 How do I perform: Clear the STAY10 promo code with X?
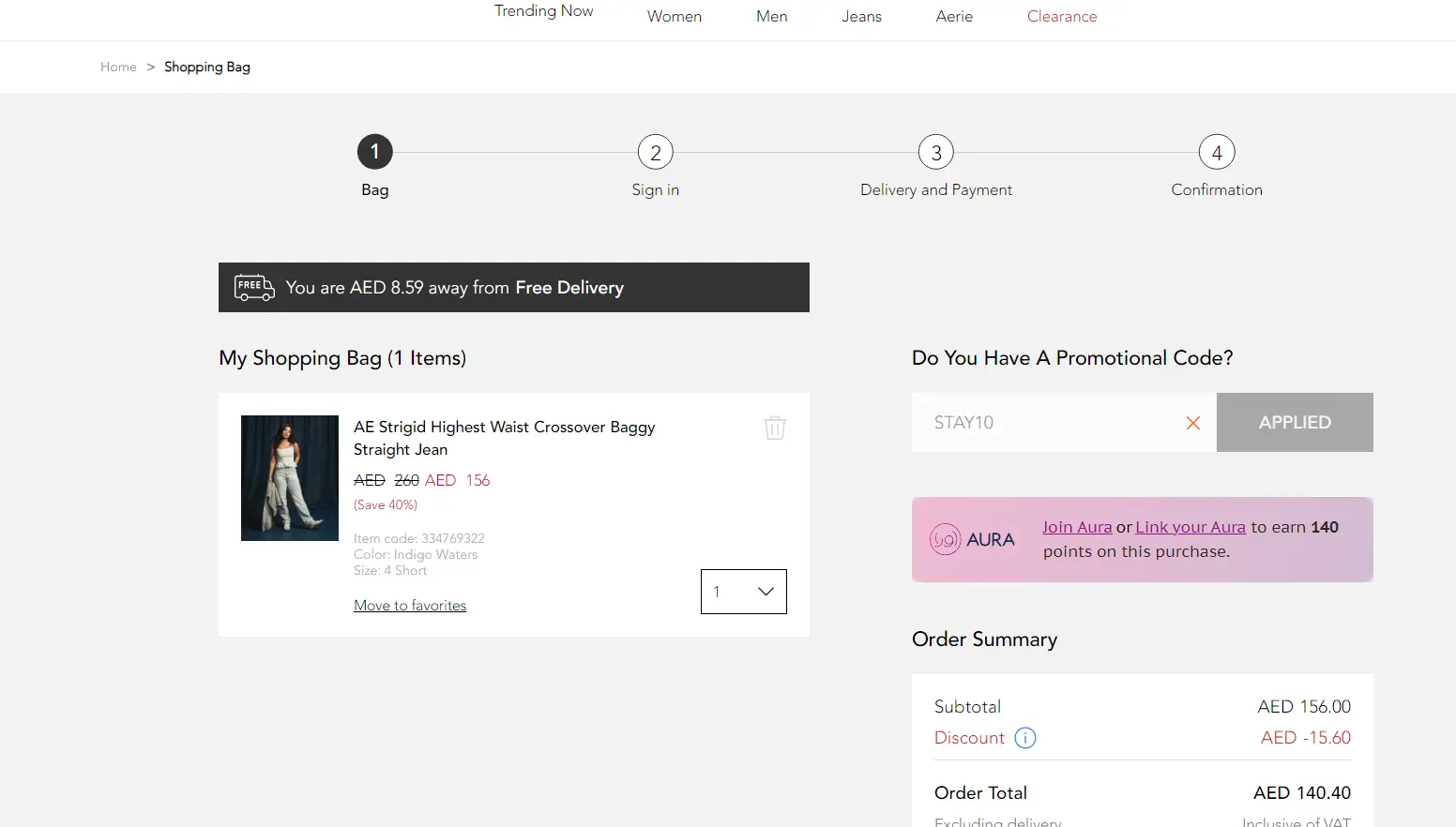(x=1192, y=423)
